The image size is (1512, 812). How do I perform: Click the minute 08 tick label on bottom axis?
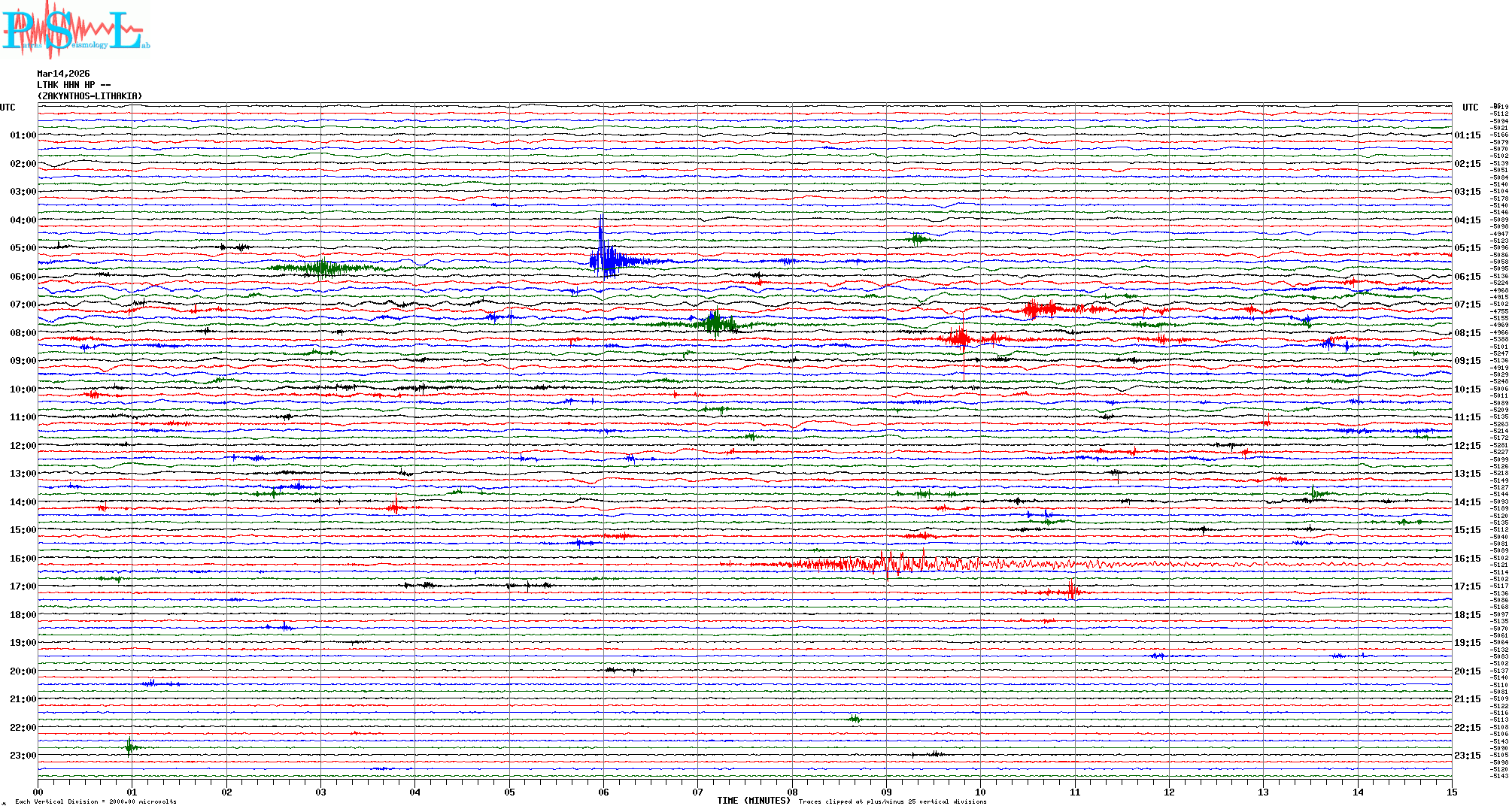[792, 792]
